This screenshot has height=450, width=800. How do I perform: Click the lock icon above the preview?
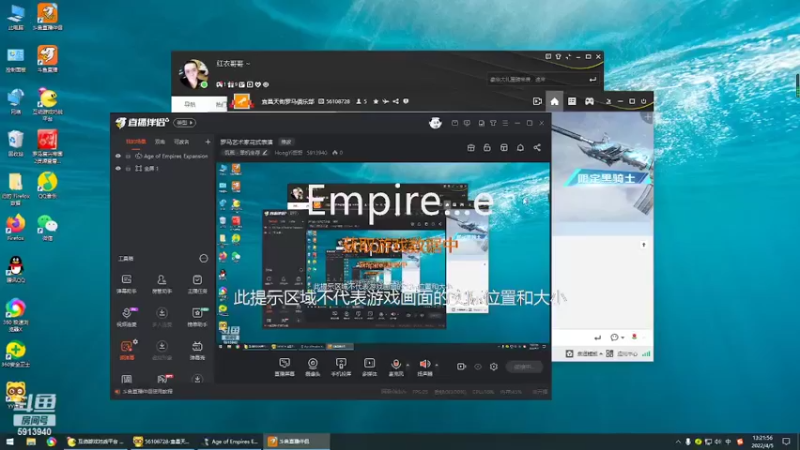click(487, 147)
